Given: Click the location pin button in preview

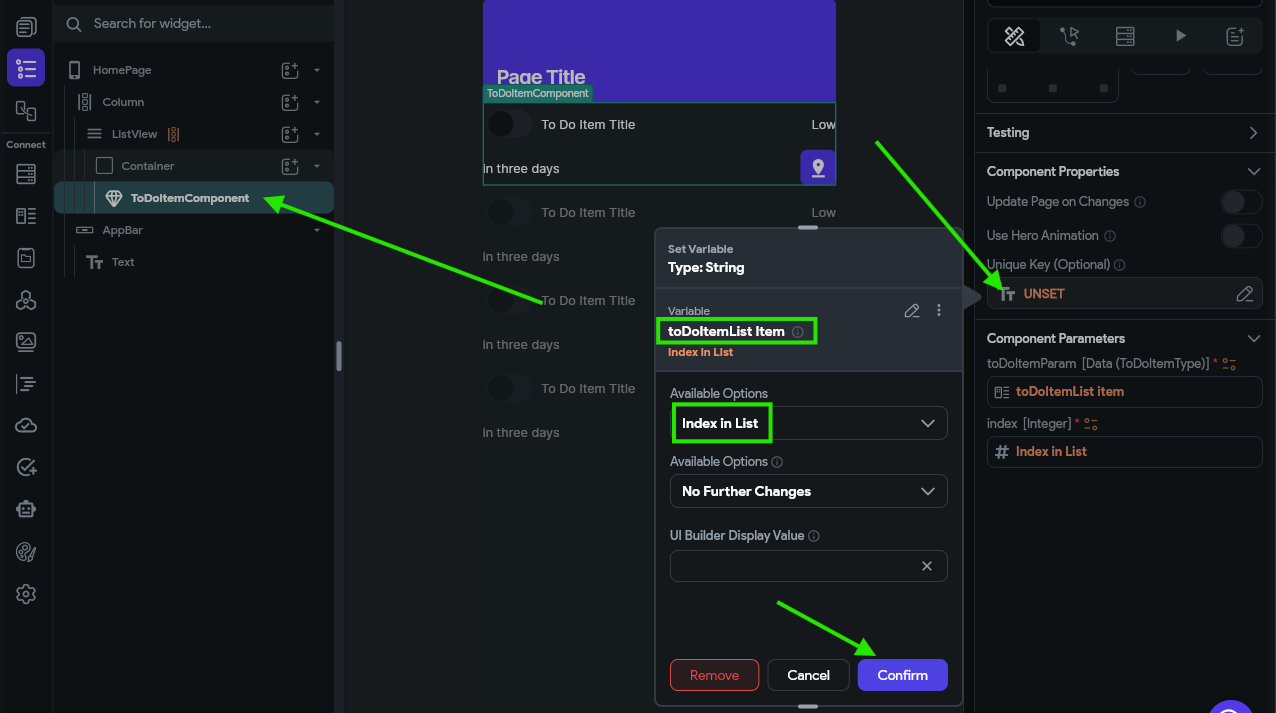Looking at the screenshot, I should pyautogui.click(x=818, y=168).
